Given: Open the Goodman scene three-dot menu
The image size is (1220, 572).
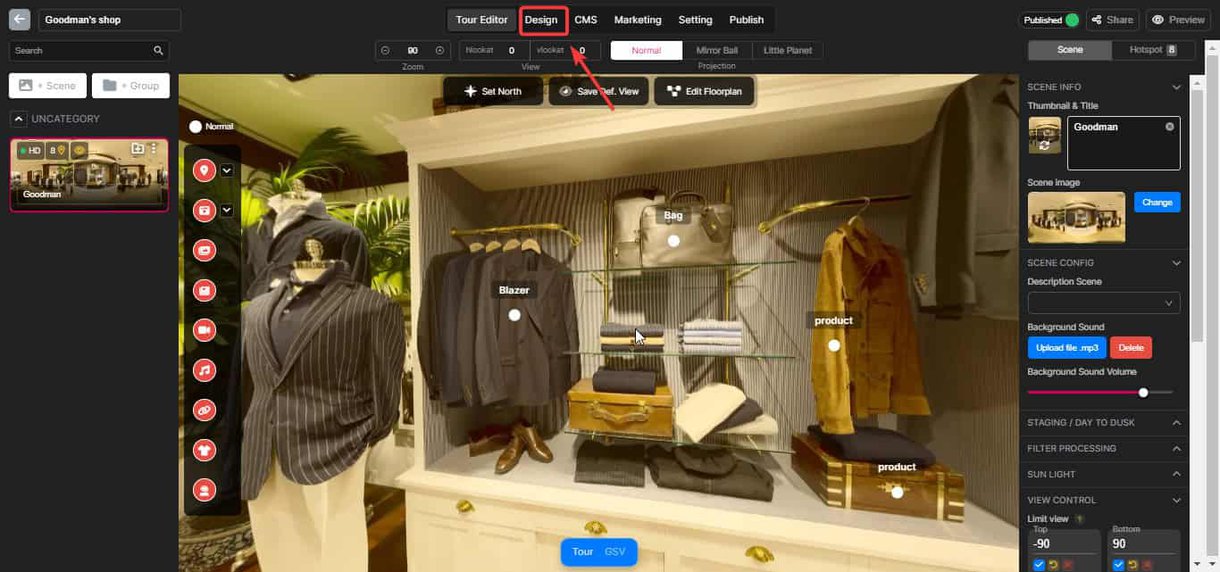Looking at the screenshot, I should pos(154,149).
